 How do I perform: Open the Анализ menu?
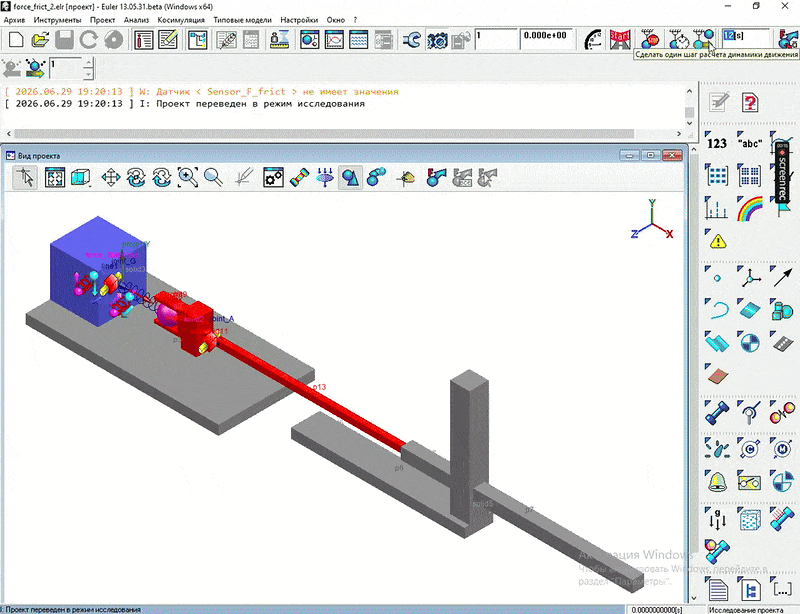click(136, 20)
